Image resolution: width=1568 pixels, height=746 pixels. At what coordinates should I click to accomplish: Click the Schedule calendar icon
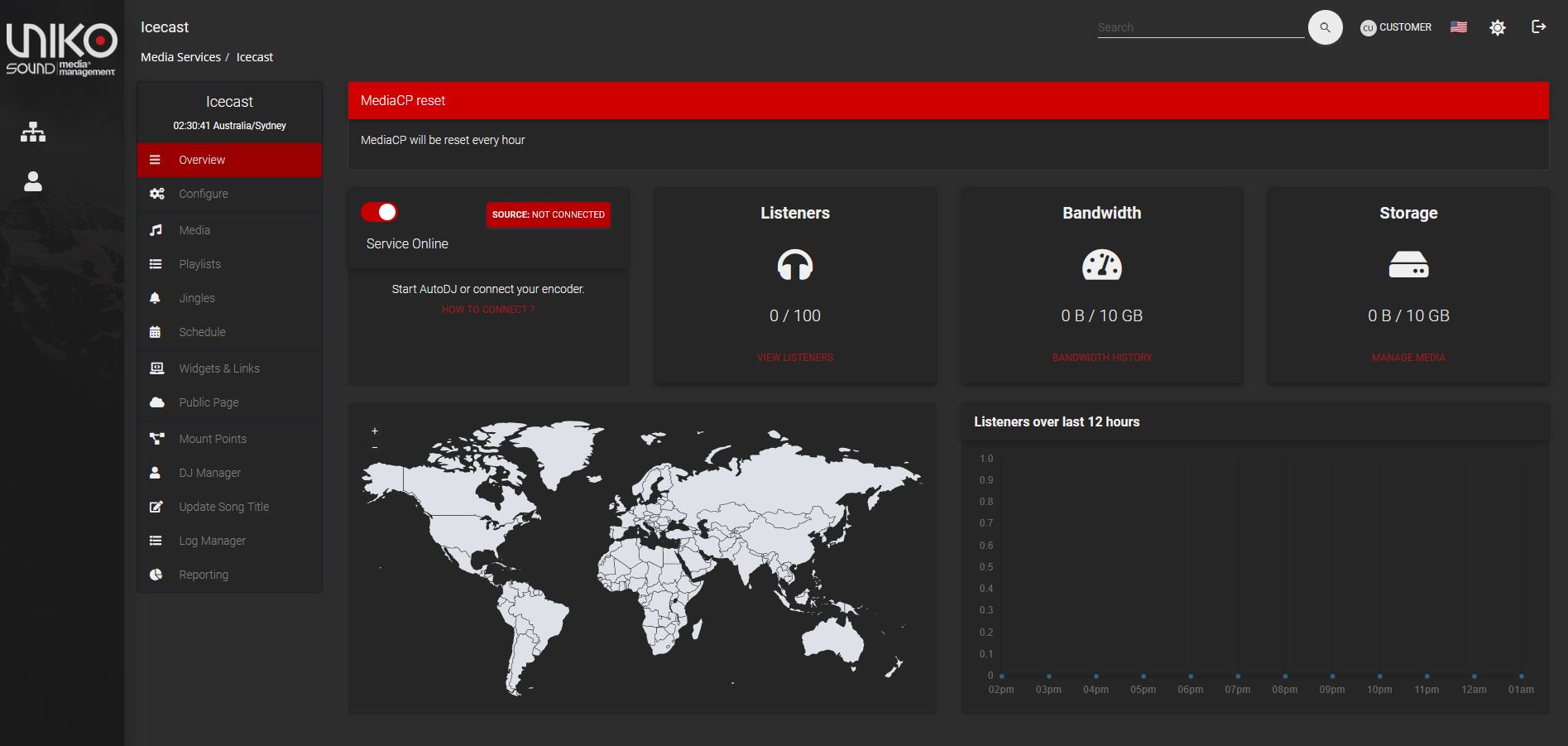(155, 332)
